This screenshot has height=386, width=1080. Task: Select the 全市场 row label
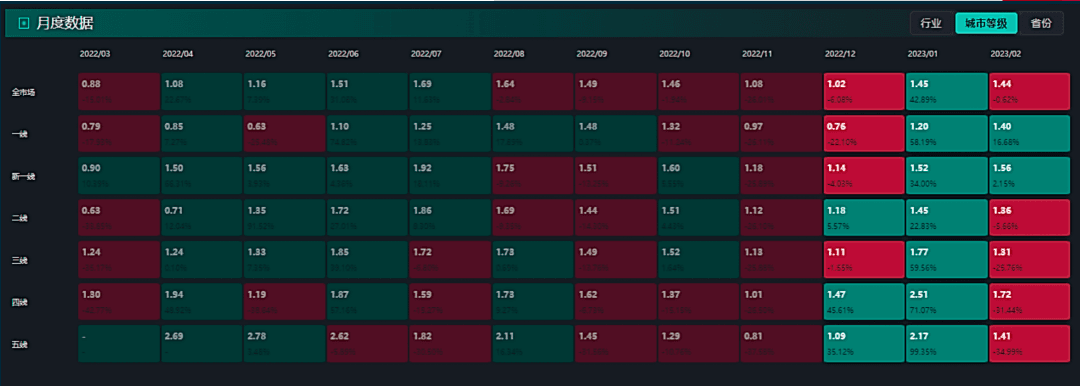[23, 92]
